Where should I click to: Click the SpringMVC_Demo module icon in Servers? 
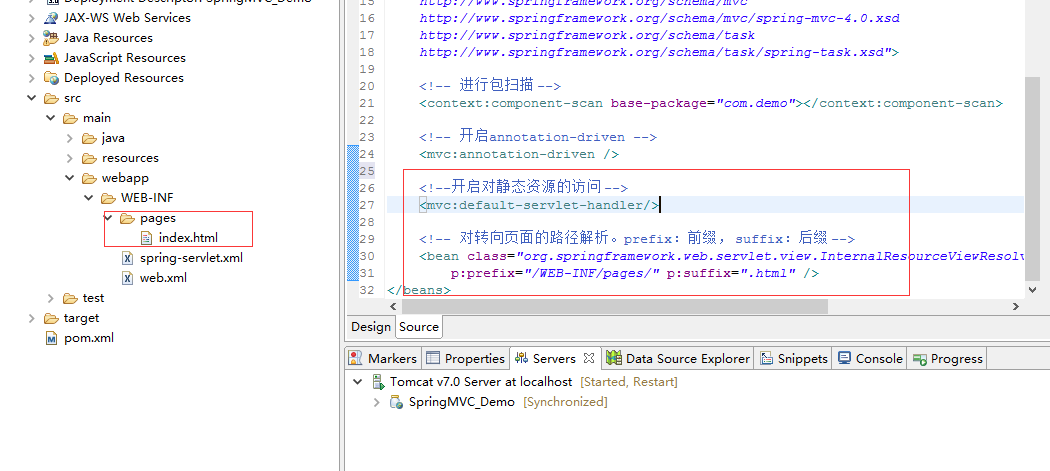[397, 402]
